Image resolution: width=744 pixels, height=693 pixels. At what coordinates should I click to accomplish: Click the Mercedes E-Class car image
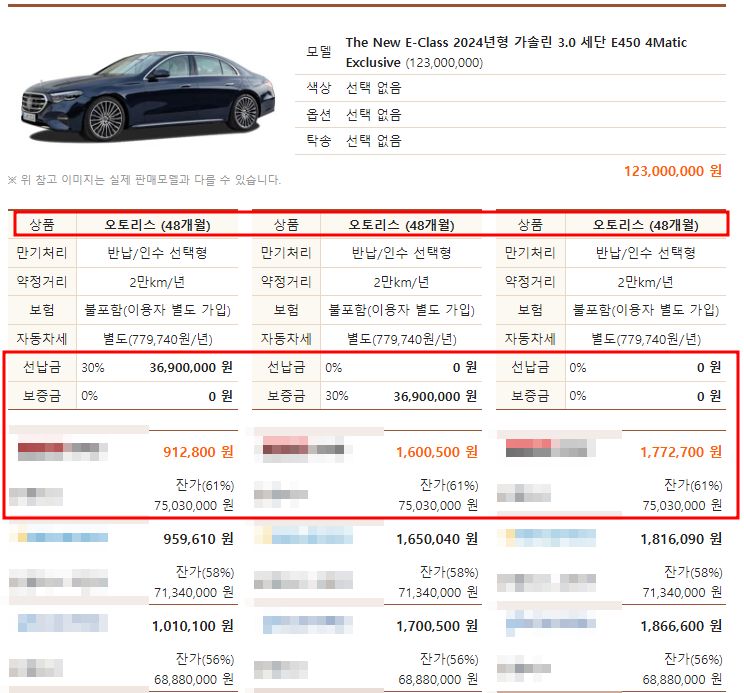(x=148, y=96)
